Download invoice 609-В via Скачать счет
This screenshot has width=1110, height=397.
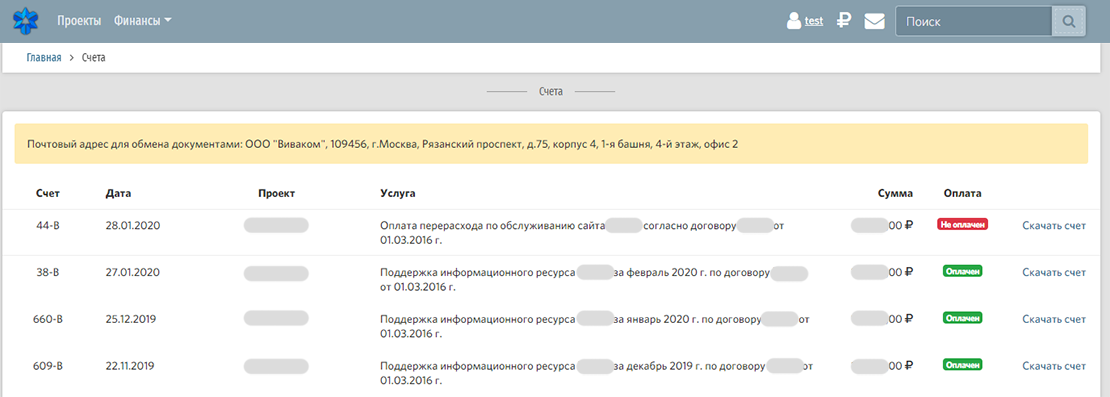(1053, 366)
